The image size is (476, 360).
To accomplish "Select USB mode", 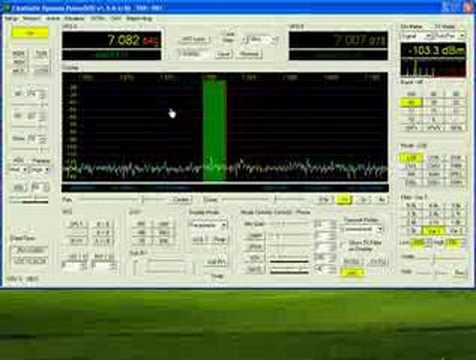I will 433,157.
